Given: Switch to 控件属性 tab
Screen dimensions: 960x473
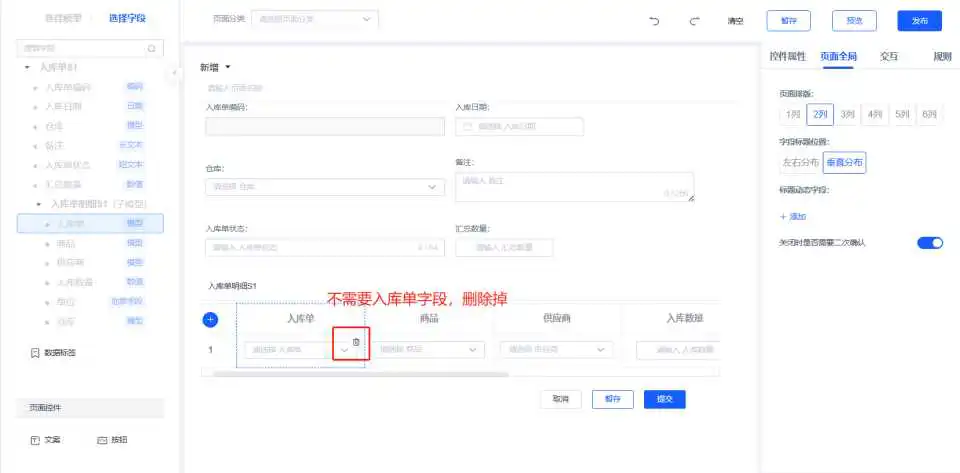Looking at the screenshot, I should 787,56.
